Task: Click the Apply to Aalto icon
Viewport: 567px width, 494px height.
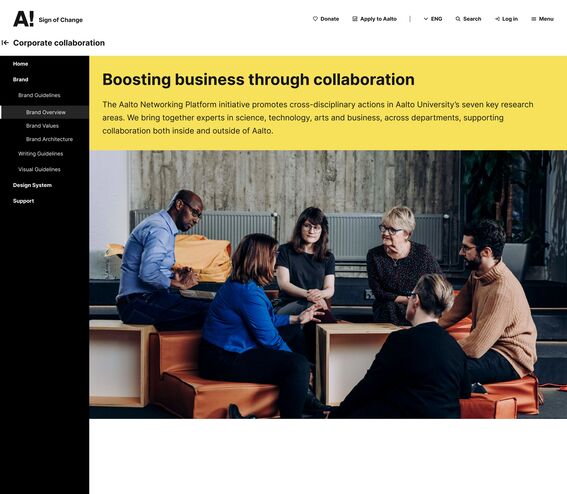Action: pyautogui.click(x=355, y=19)
